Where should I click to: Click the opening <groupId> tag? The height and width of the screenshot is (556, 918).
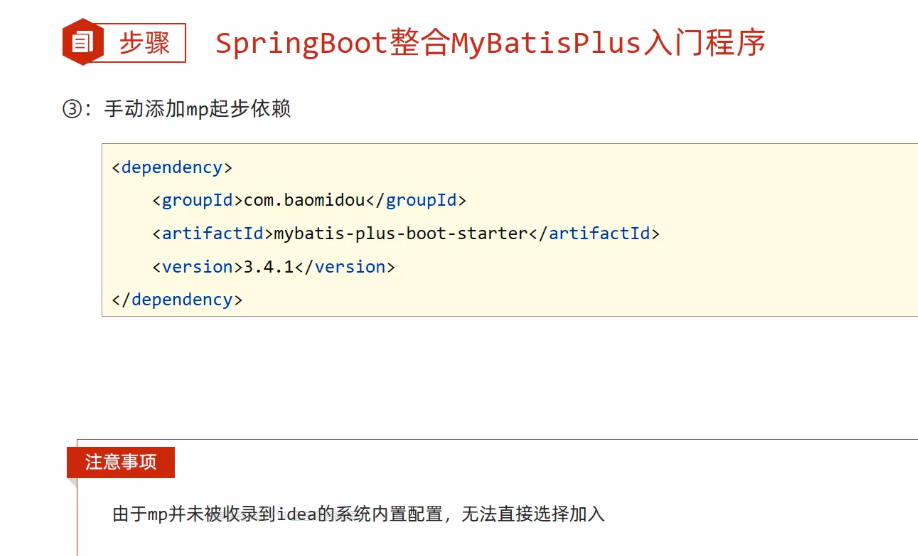(197, 200)
